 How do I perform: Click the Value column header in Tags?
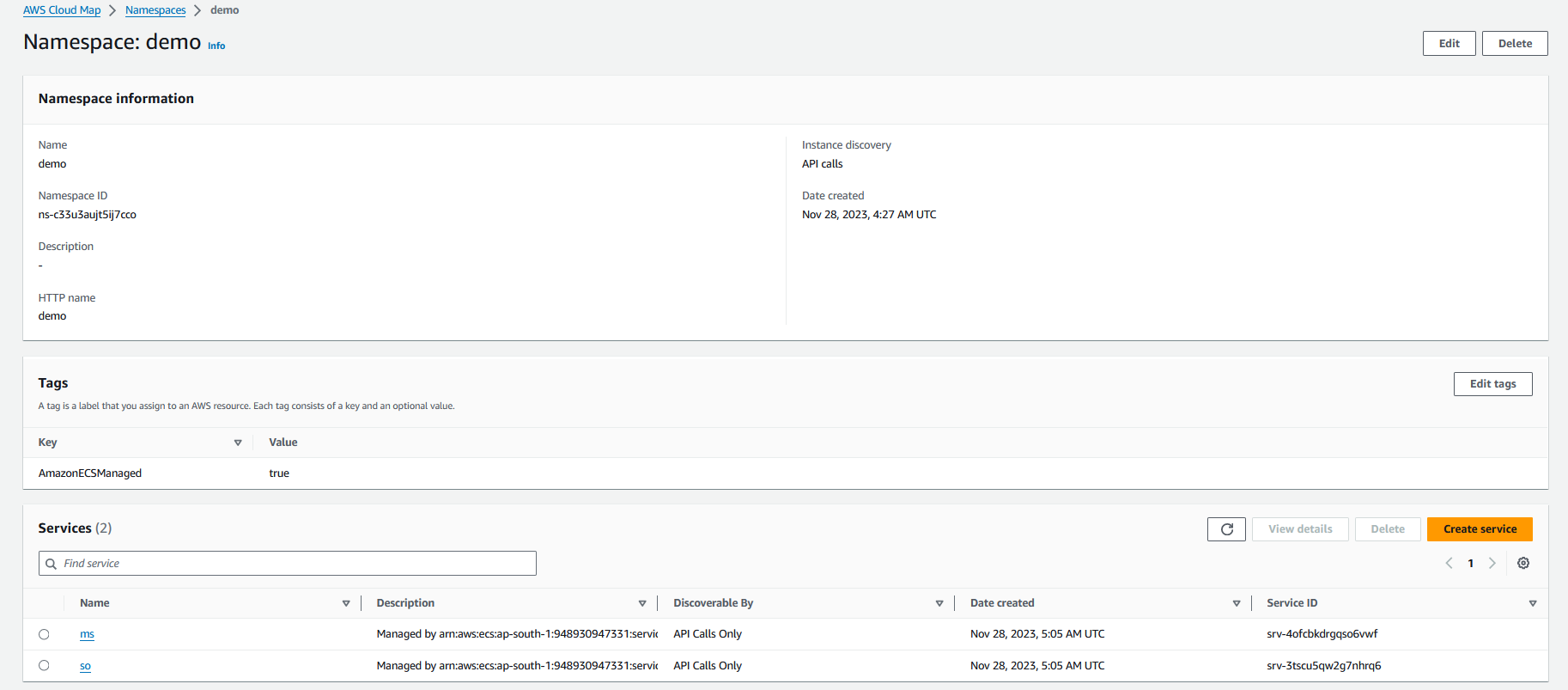[283, 443]
